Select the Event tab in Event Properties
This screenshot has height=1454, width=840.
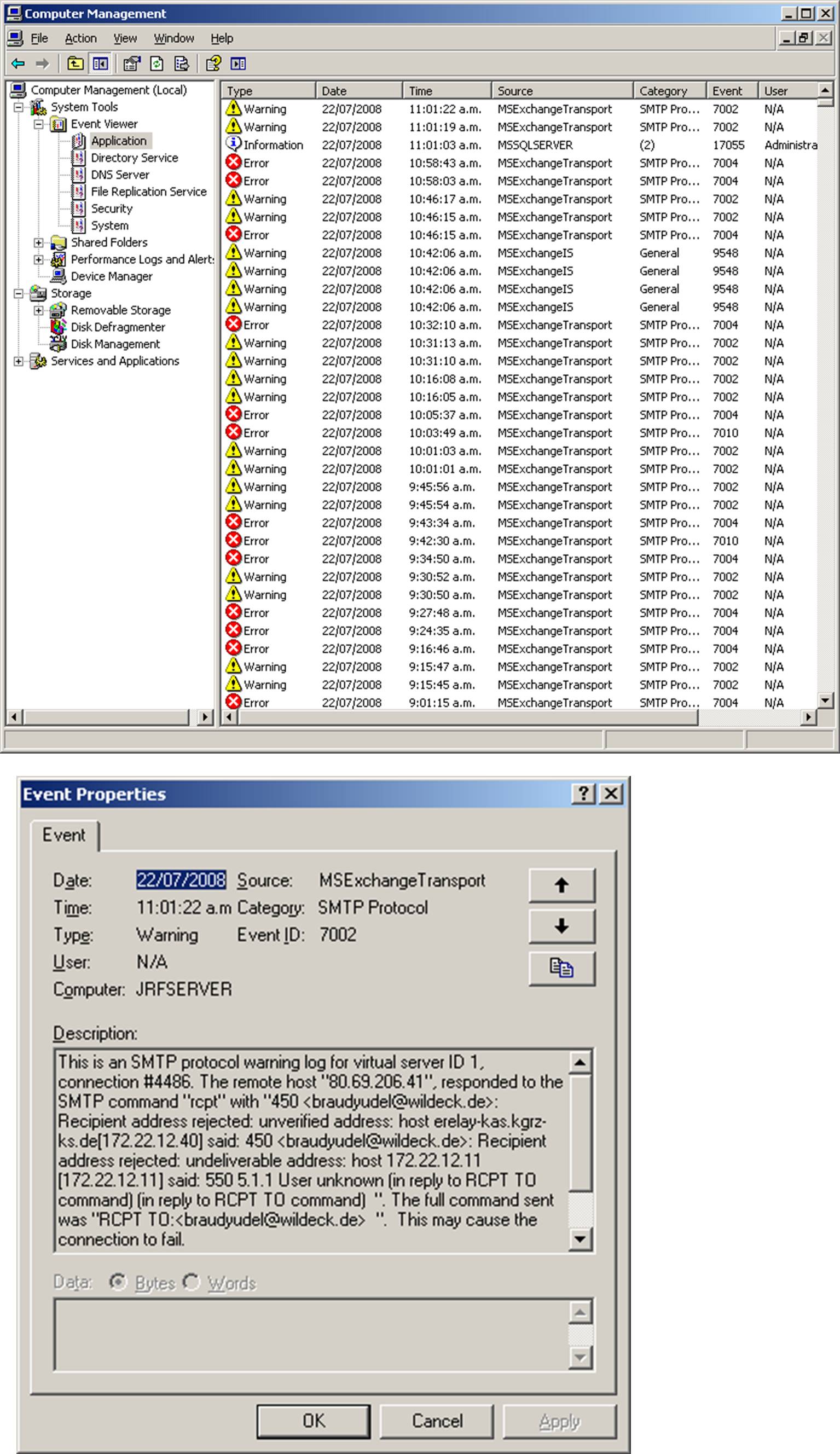[x=63, y=835]
